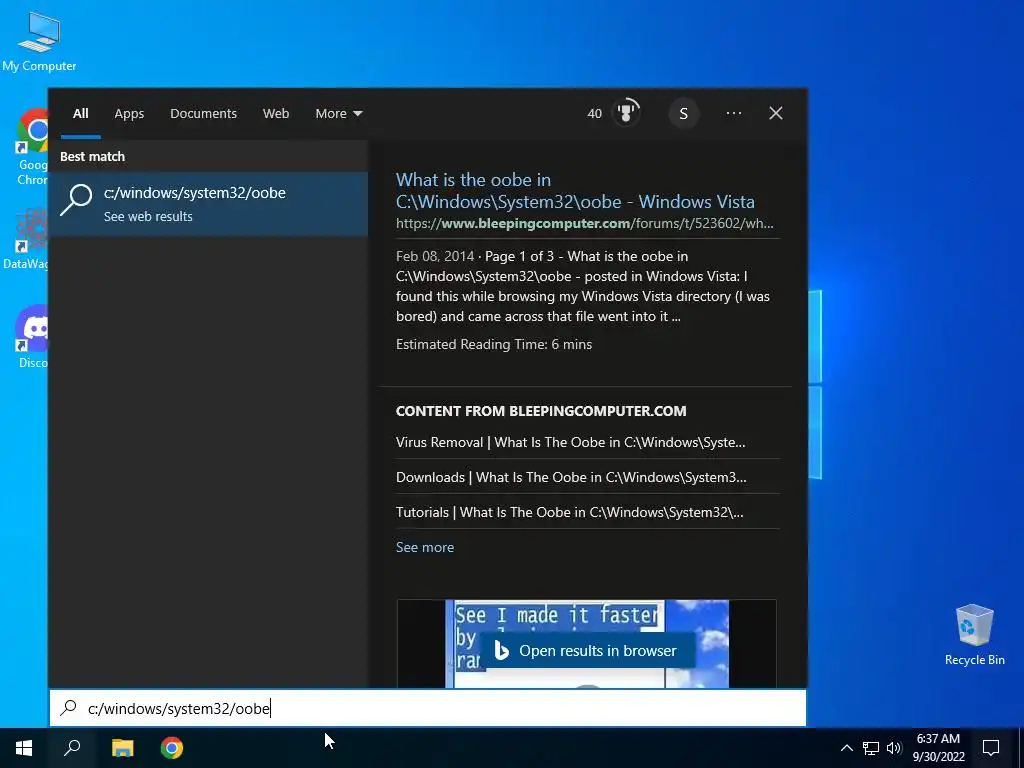
Task: Open the network icon in system tray
Action: click(x=871, y=748)
